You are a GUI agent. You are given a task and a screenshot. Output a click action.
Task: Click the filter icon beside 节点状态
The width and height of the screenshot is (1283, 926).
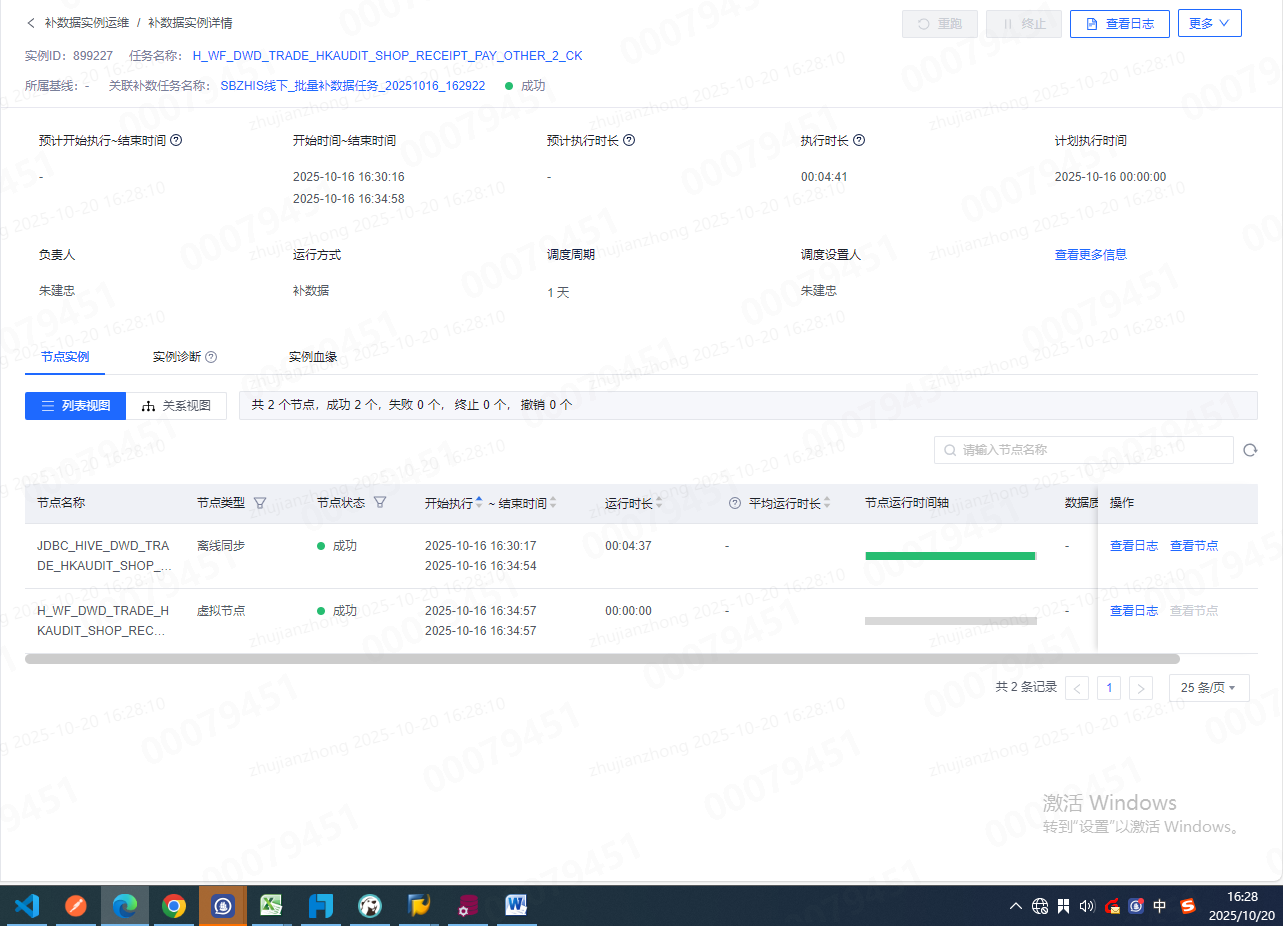(x=380, y=503)
